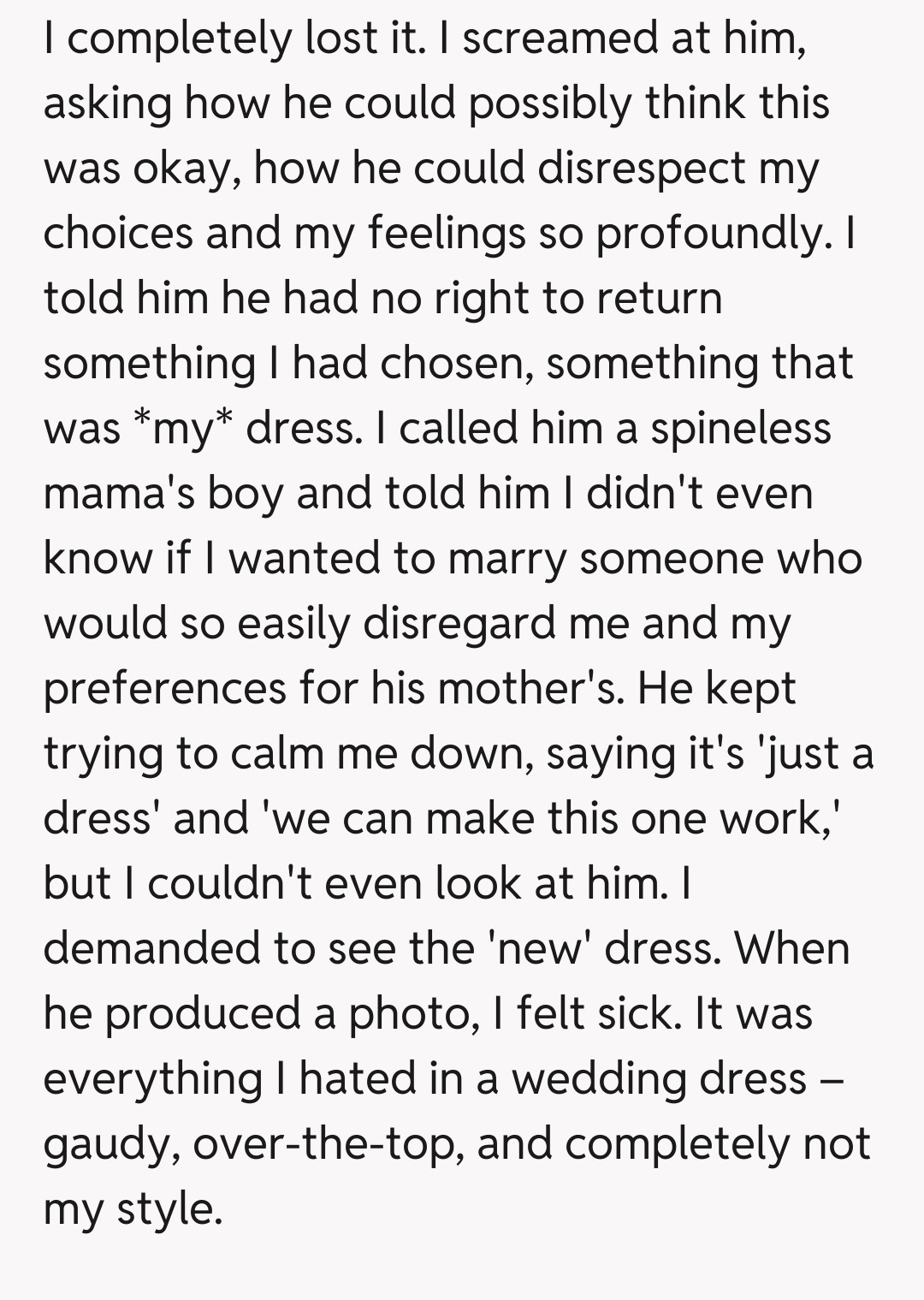Tap the word "marry"
Screen dimensions: 924x1300
tap(507, 559)
